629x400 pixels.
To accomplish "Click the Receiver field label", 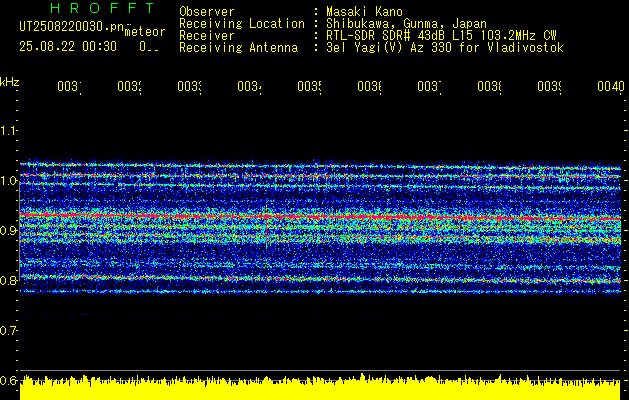I will [x=207, y=36].
